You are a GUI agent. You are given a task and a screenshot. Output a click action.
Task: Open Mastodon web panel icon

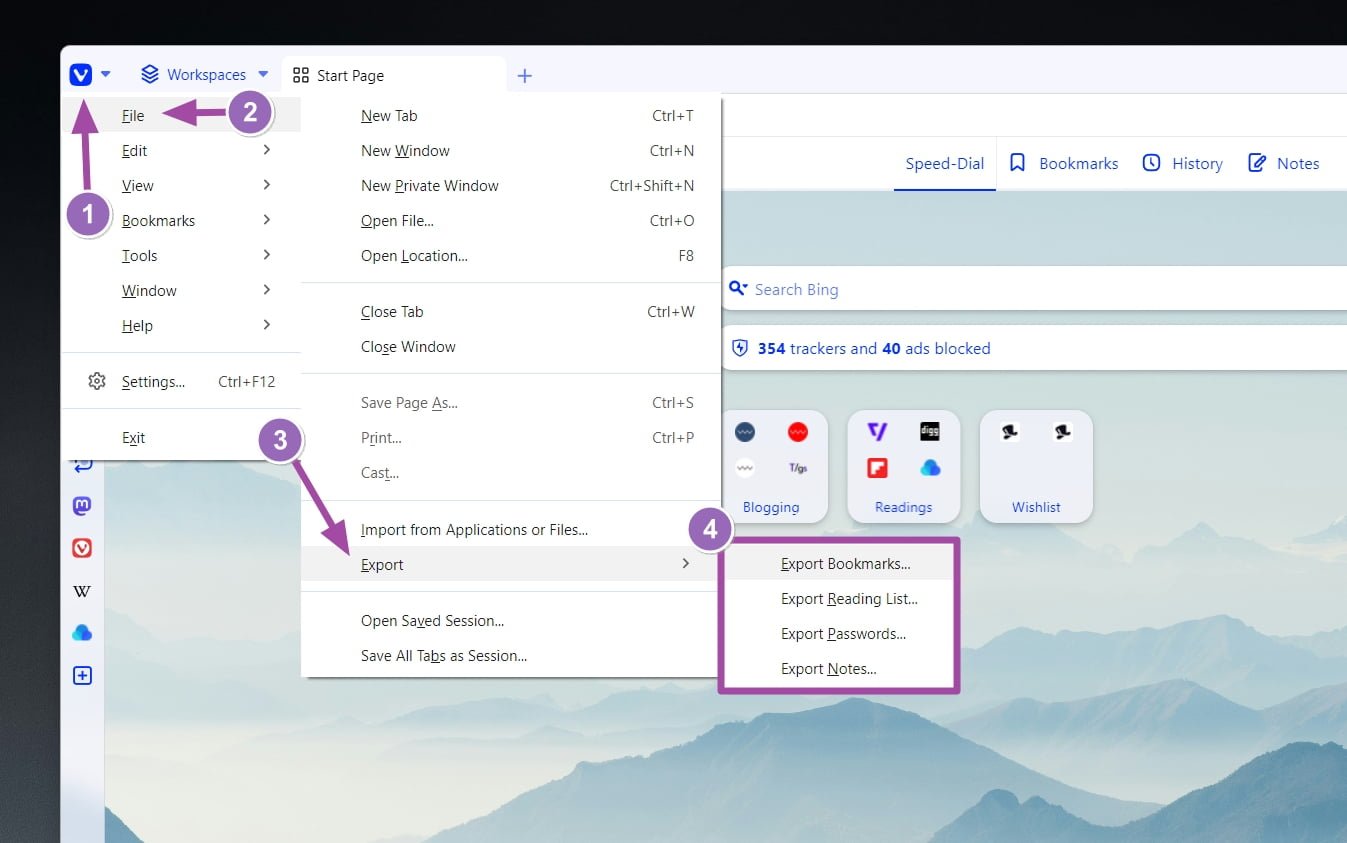(82, 506)
